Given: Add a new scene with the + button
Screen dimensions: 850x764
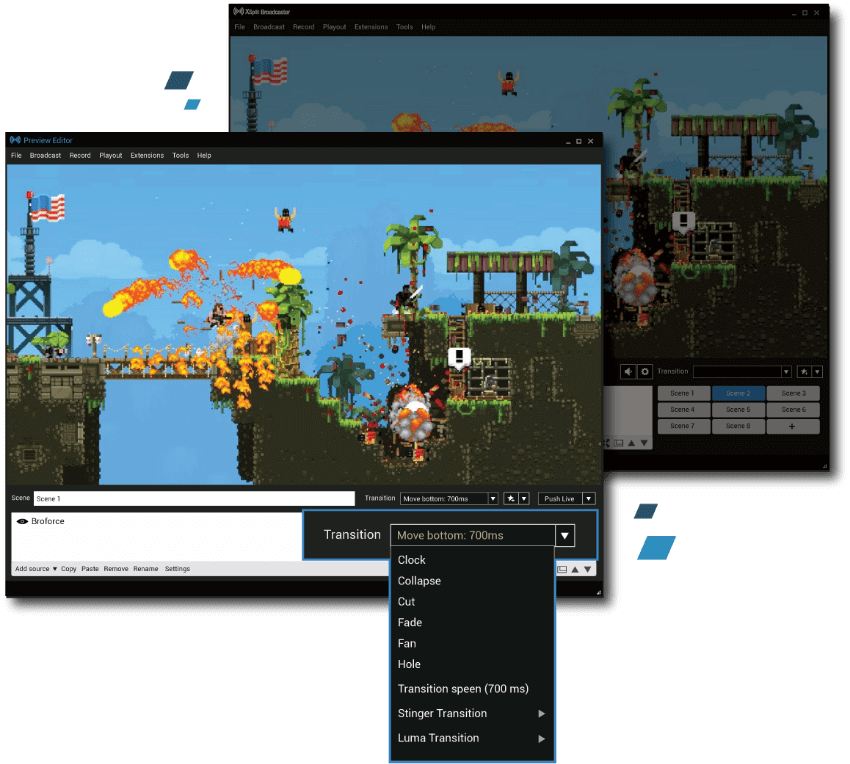Looking at the screenshot, I should pos(791,426).
